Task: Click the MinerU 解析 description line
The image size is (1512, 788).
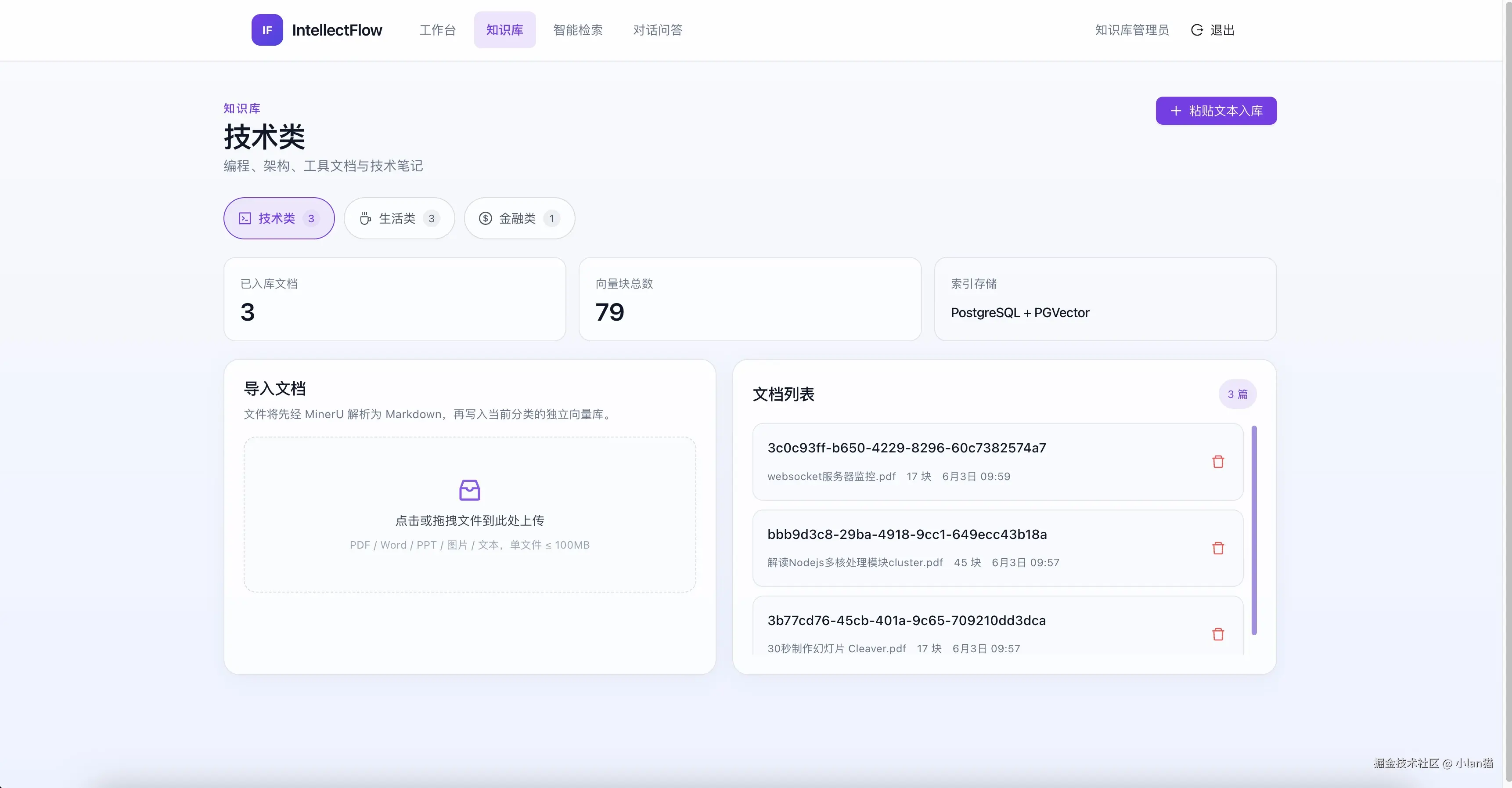Action: click(x=429, y=414)
